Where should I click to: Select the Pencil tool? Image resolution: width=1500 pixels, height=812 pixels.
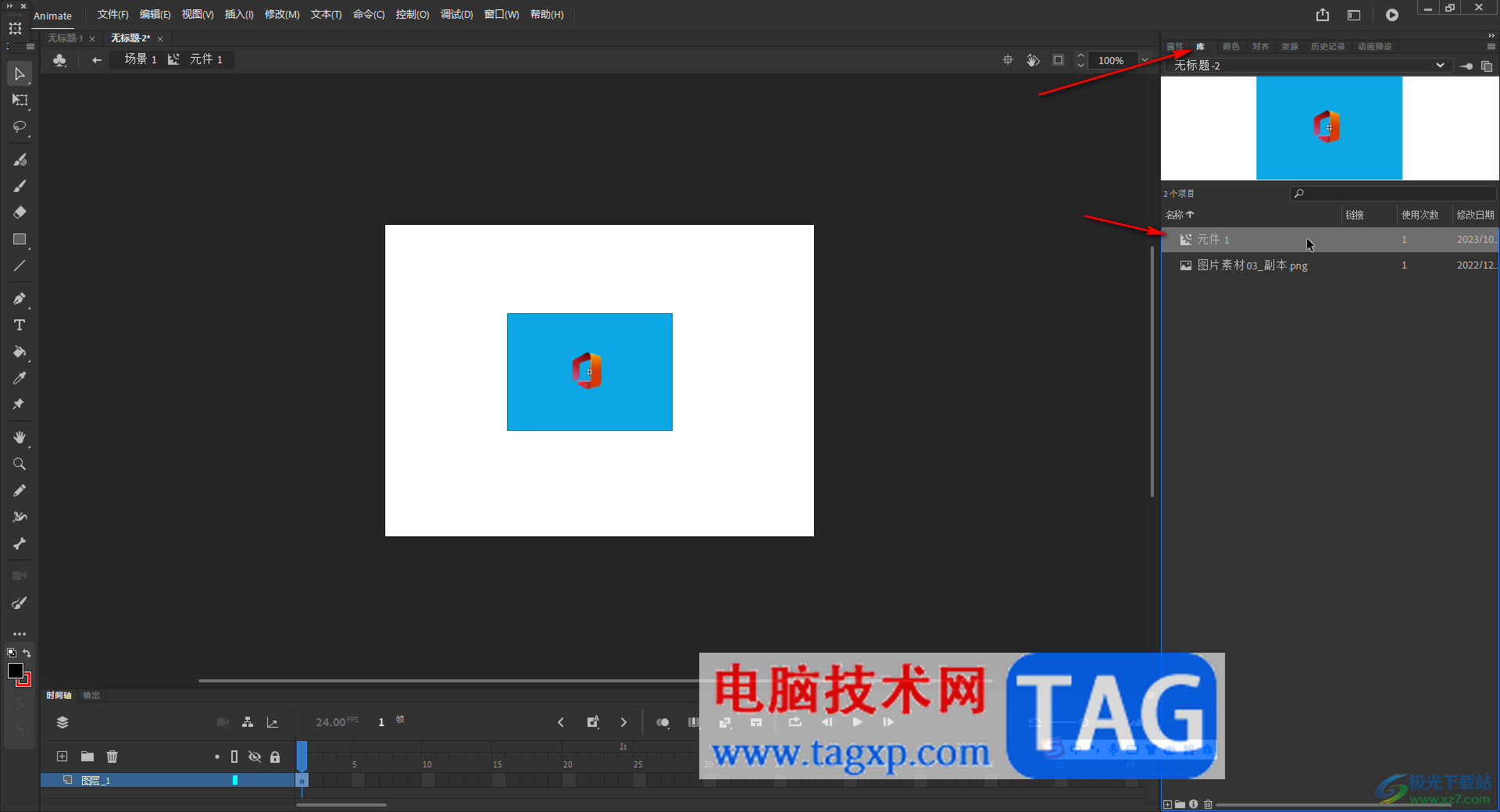pos(20,490)
